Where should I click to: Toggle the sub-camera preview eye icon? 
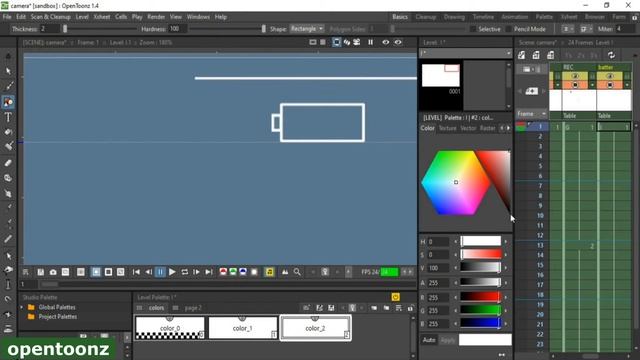(398, 42)
